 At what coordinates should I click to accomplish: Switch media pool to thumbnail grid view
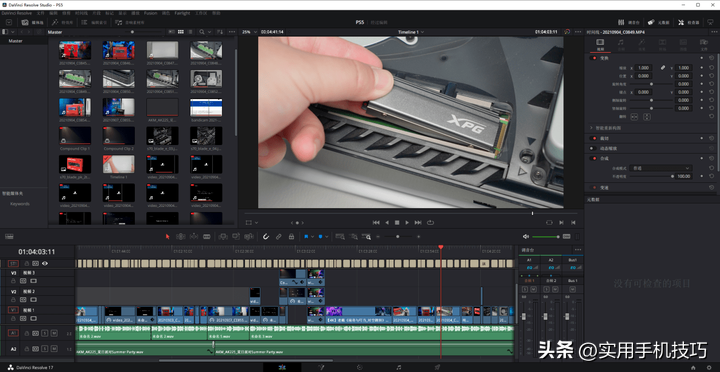[x=181, y=32]
